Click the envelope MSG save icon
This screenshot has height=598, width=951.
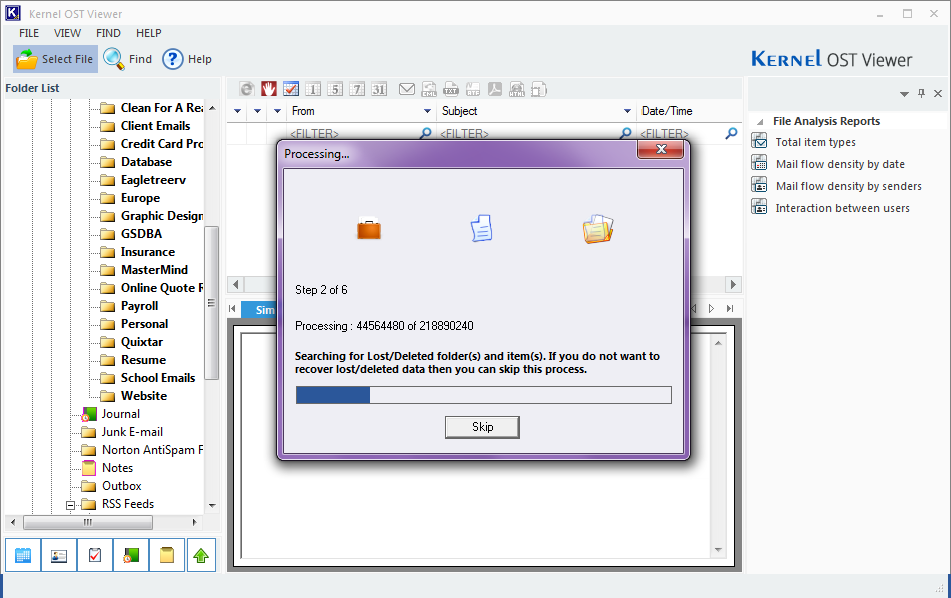[x=407, y=89]
